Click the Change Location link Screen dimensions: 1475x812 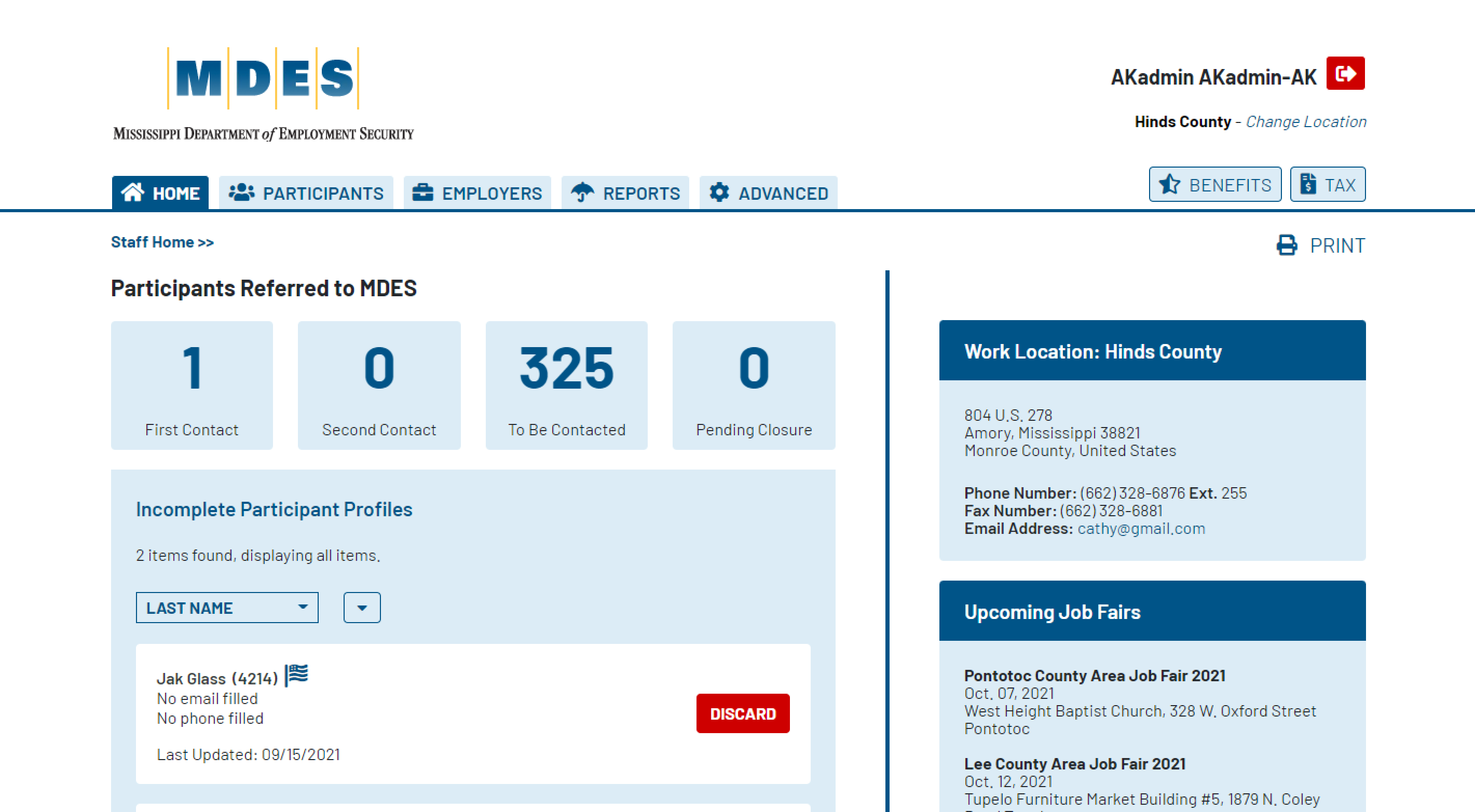1305,122
